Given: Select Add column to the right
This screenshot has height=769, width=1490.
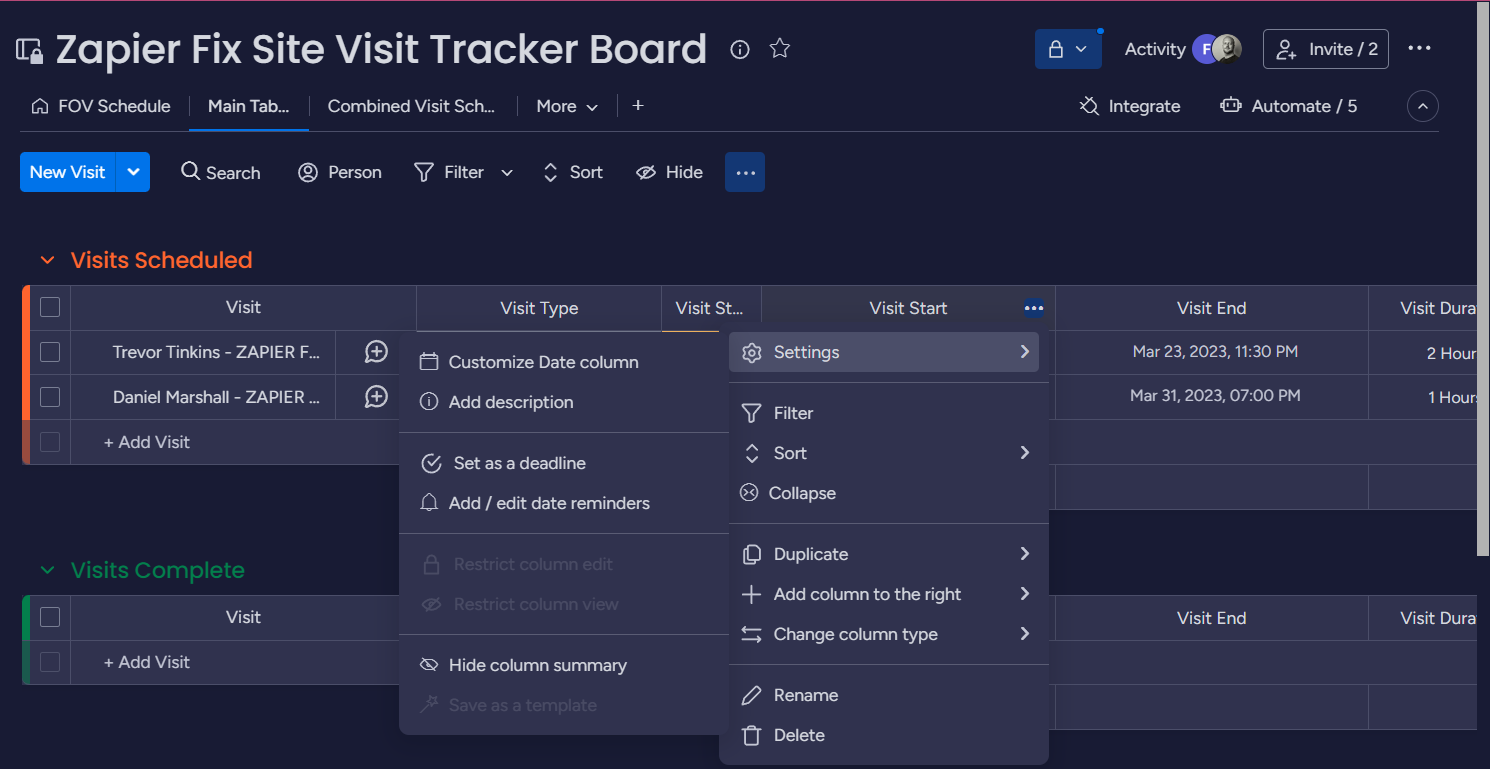Looking at the screenshot, I should click(x=884, y=594).
